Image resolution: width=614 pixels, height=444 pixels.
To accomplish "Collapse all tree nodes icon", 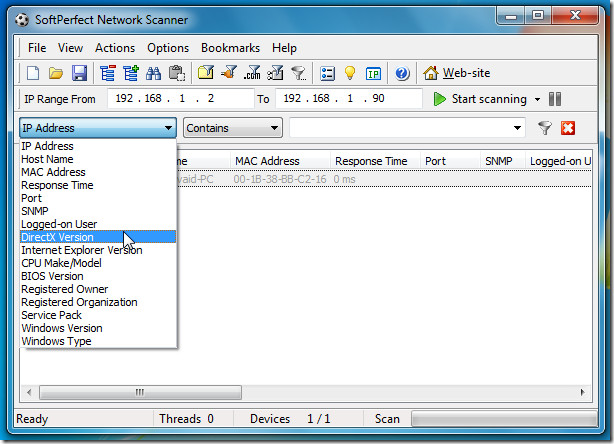I will (108, 73).
